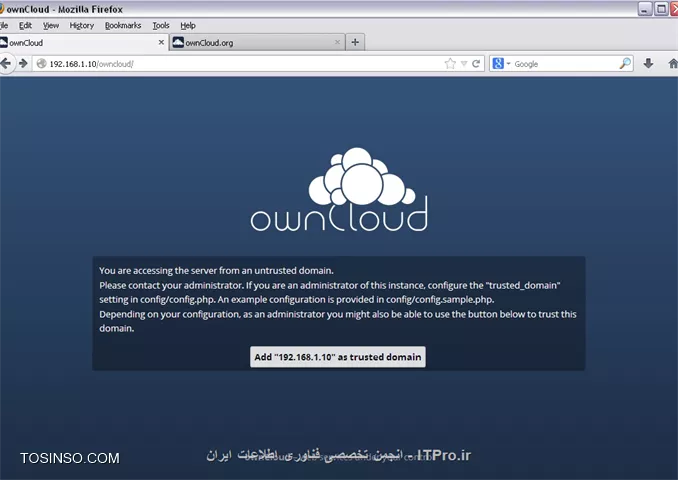This screenshot has height=480, width=678.
Task: Go back with the browser back arrow
Action: [x=5, y=64]
